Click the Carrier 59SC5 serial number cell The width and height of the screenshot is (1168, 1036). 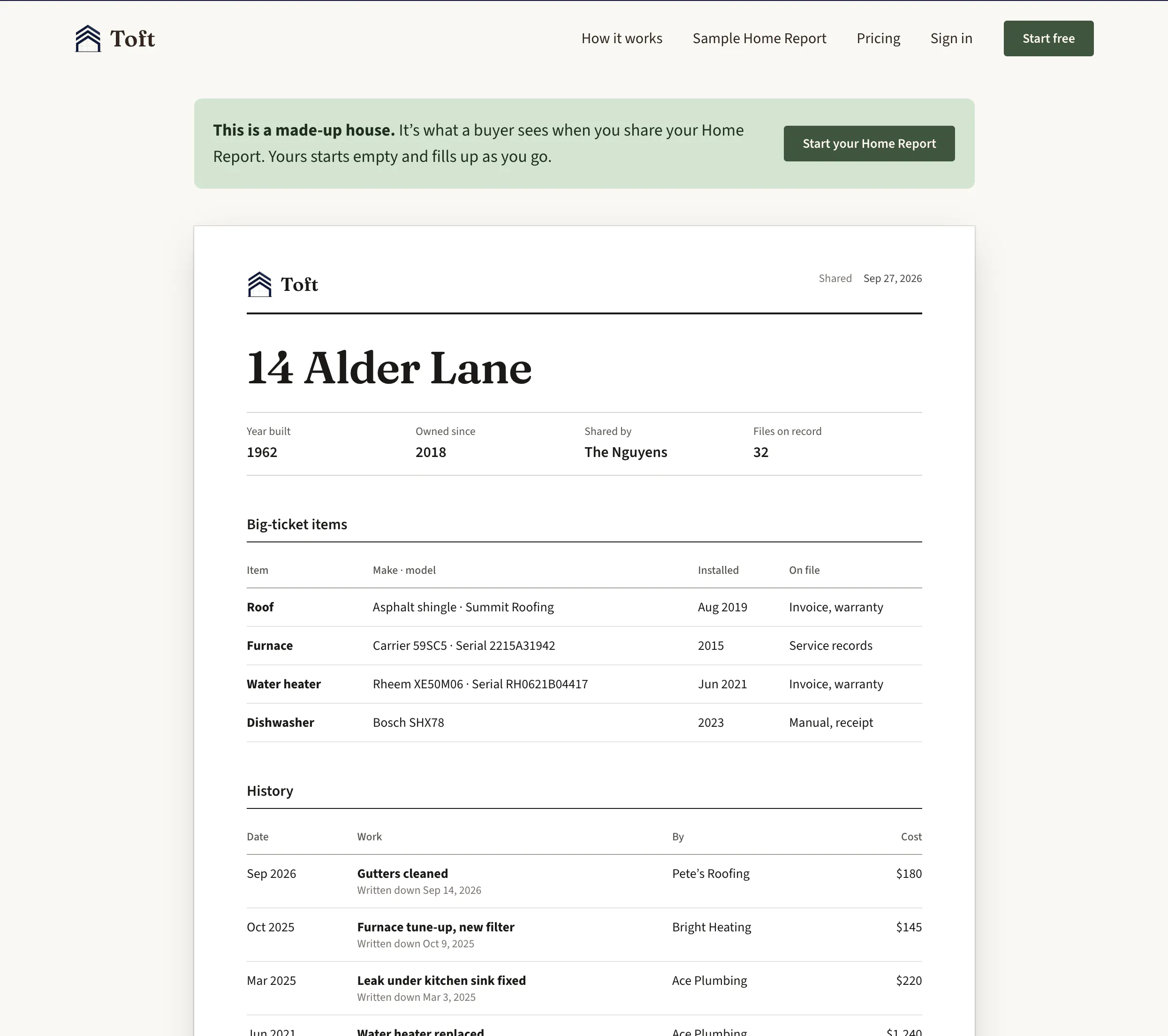pyautogui.click(x=463, y=645)
